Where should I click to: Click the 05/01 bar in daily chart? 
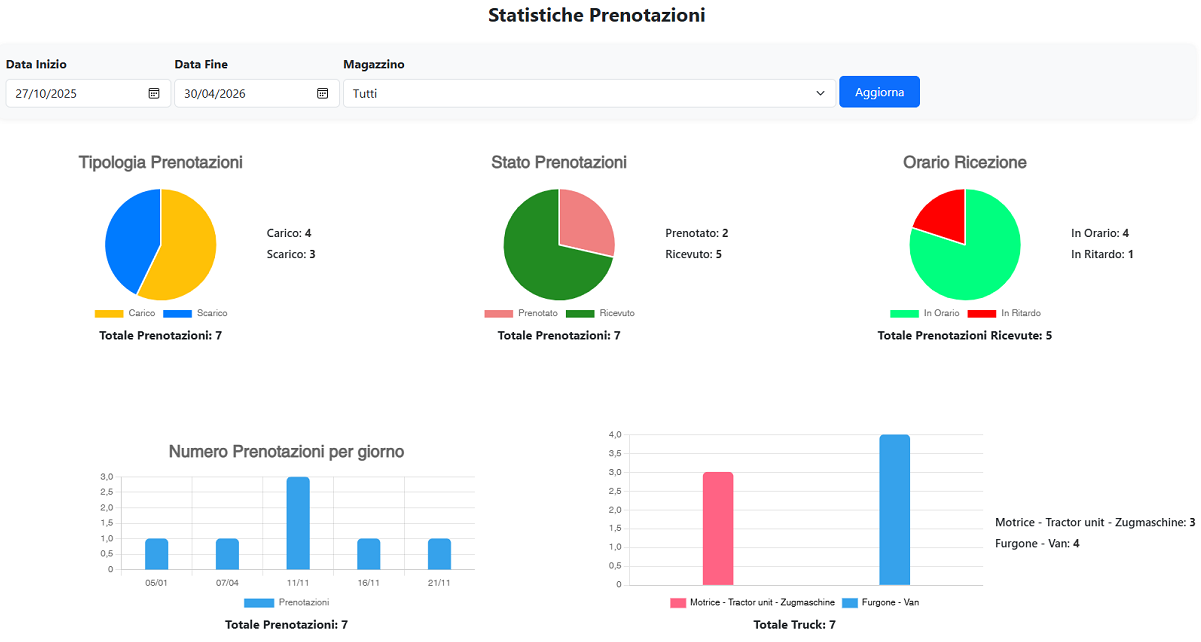tap(156, 554)
